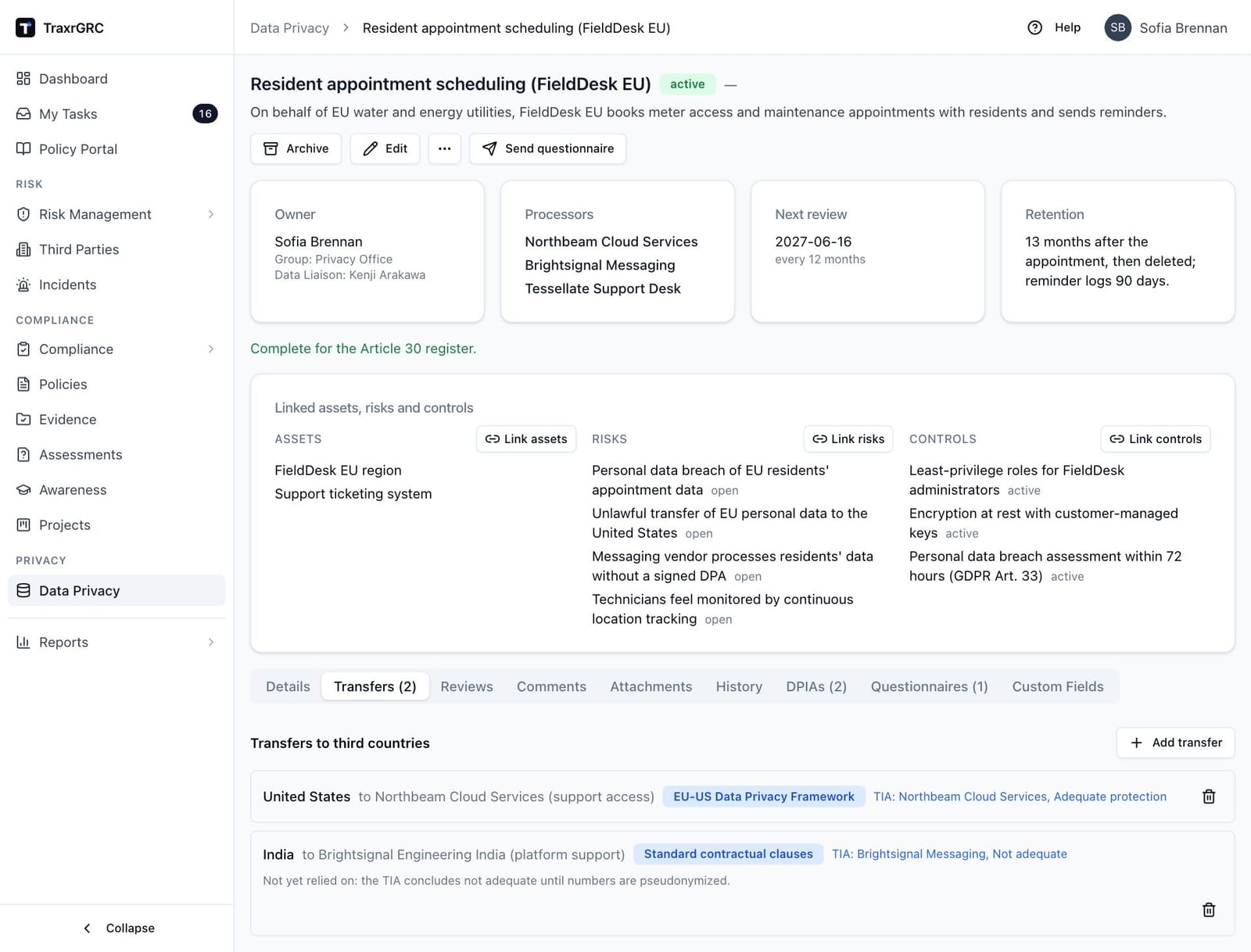The image size is (1251, 952).
Task: Expand the Reports menu
Action: (x=116, y=642)
